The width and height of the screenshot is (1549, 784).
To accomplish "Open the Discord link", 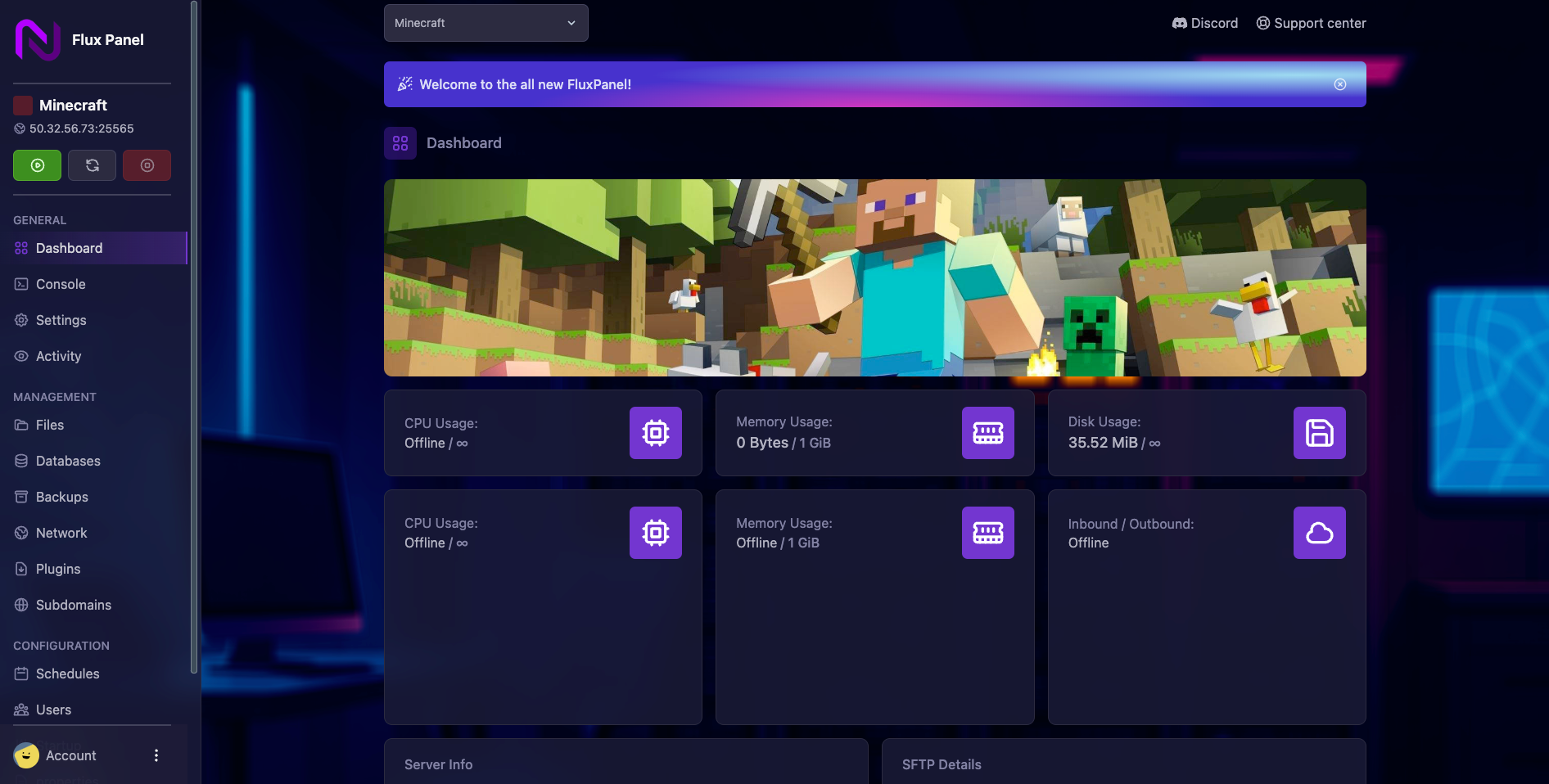I will click(x=1205, y=23).
